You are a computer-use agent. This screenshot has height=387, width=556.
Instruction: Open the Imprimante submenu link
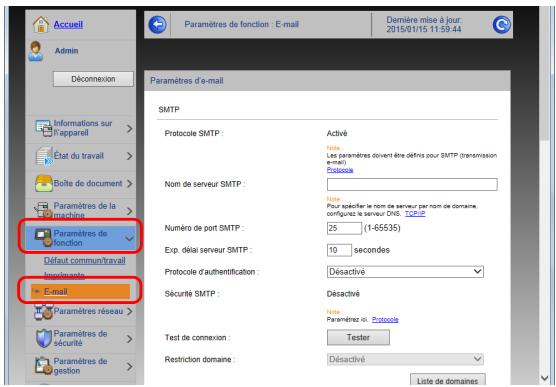pos(64,276)
